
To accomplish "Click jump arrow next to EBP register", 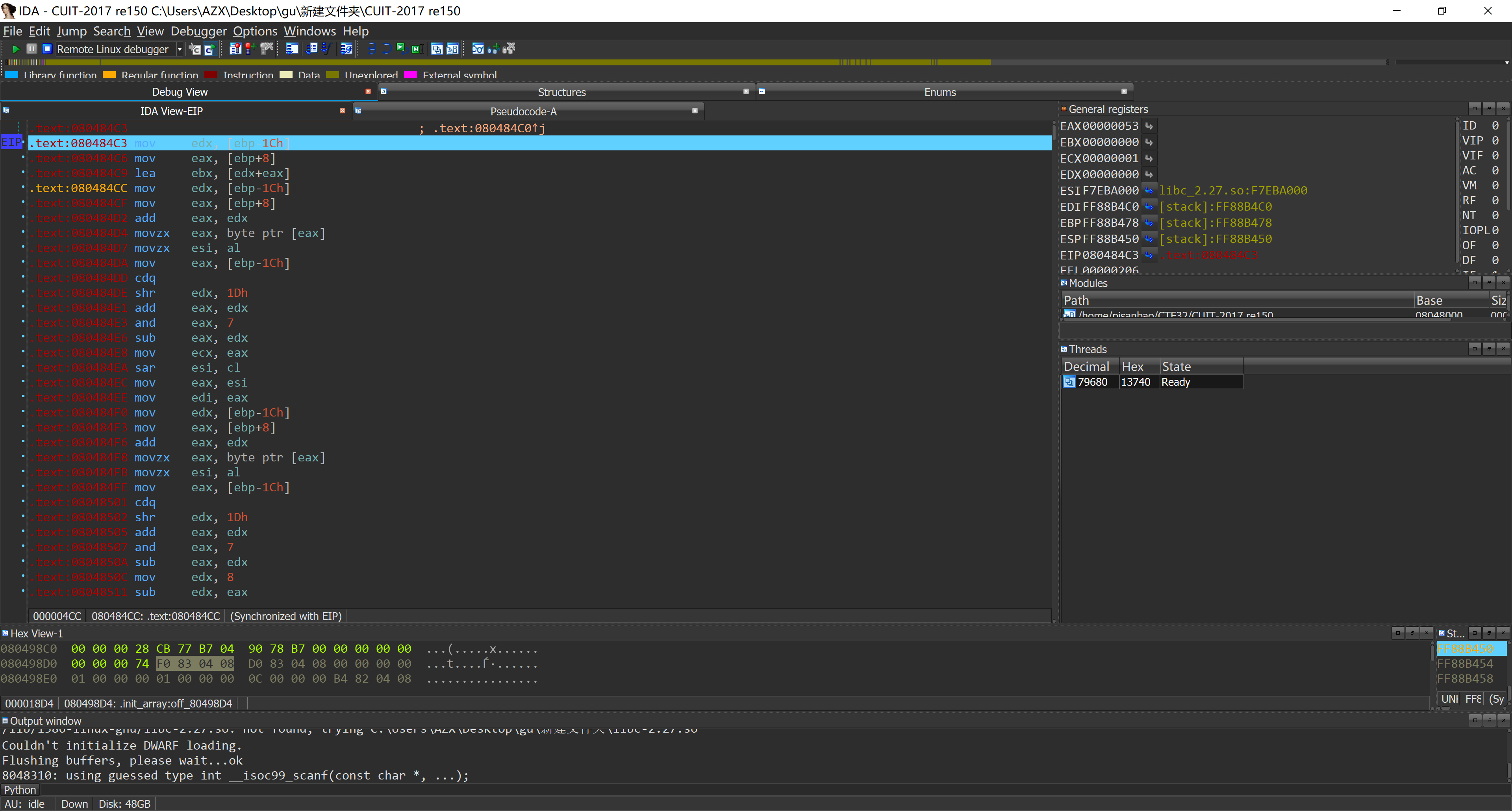I will pos(1149,223).
